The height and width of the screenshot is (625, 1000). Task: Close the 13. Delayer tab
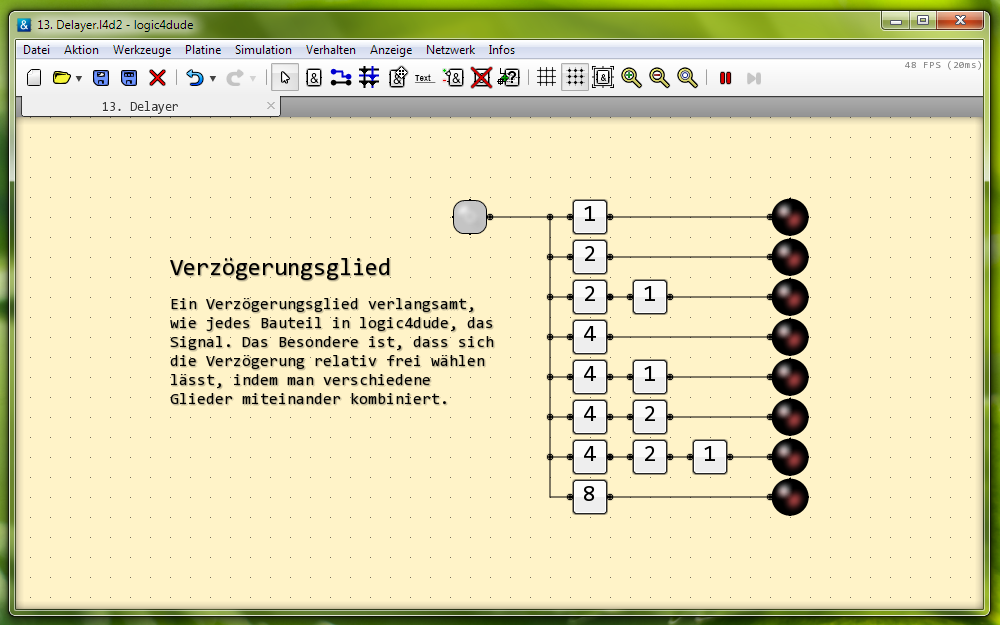[x=270, y=106]
